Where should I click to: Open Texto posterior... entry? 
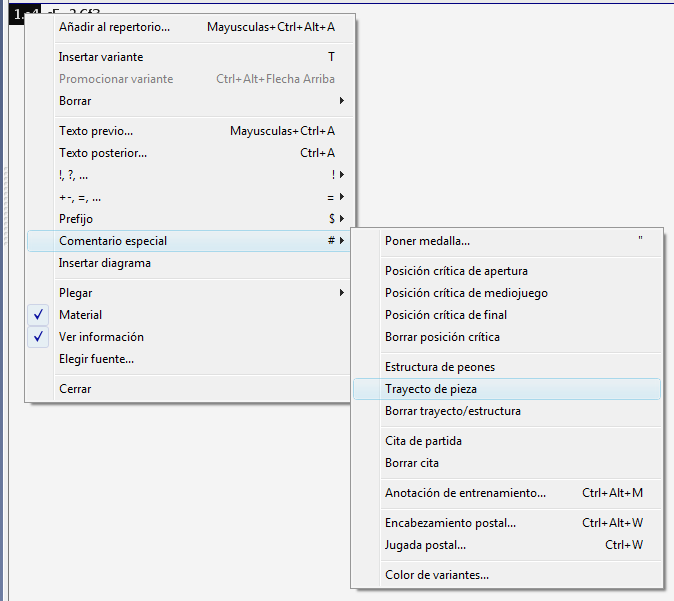190,153
